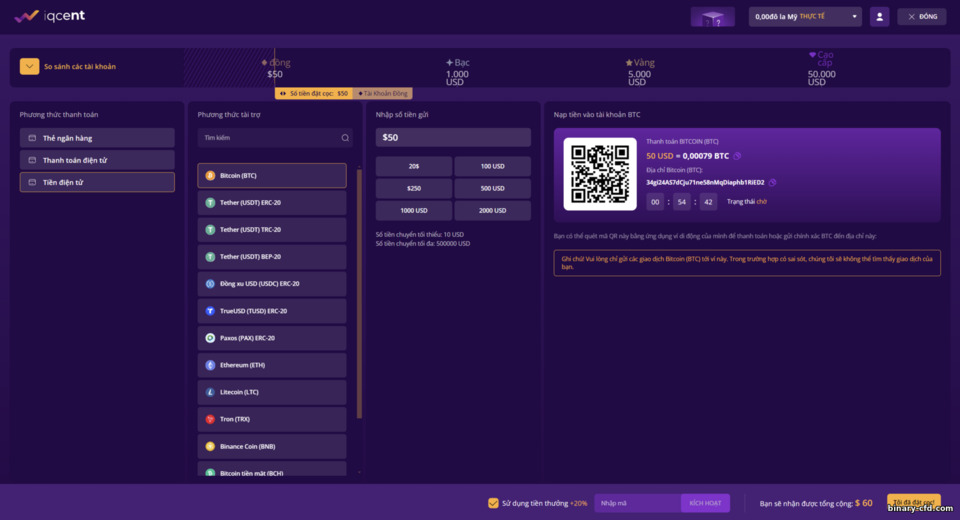Click the ĐÓNG close button
Screen dimensions: 960x520
[921, 17]
